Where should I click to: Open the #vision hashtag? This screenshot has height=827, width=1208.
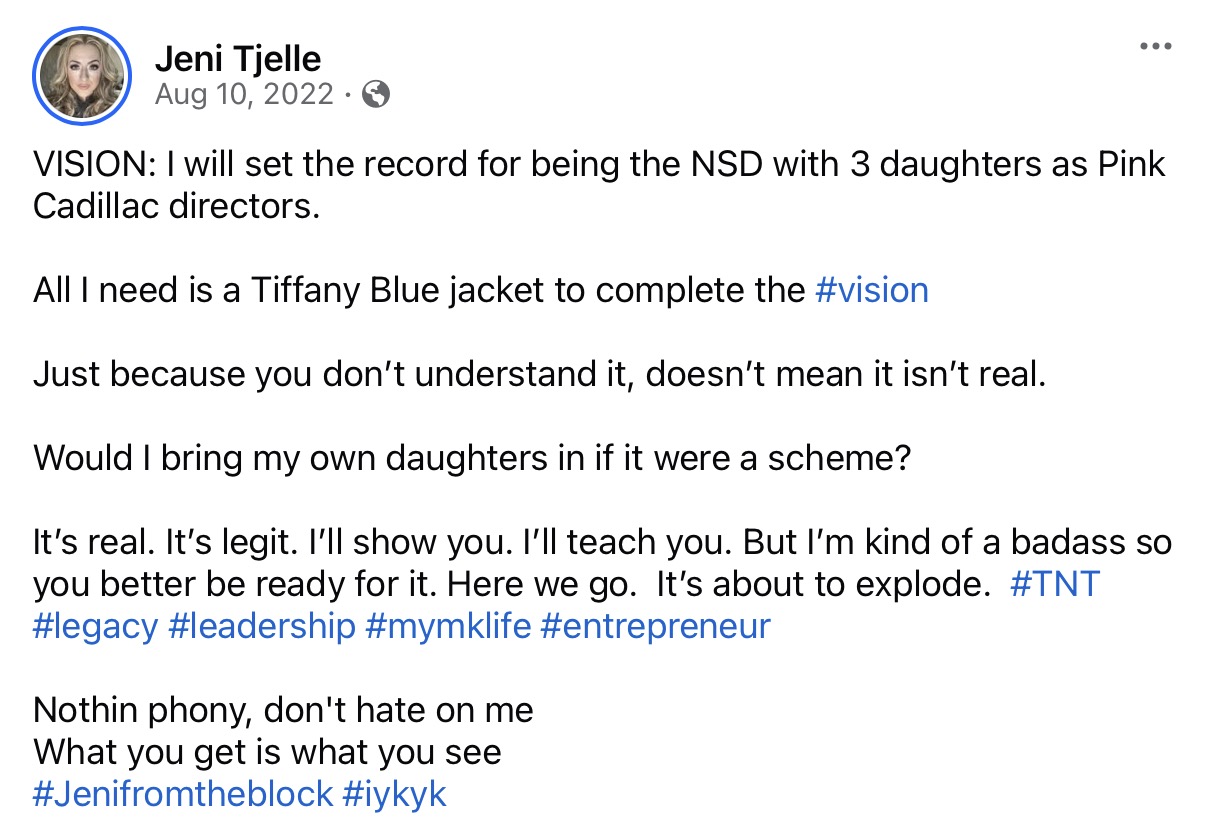point(872,290)
